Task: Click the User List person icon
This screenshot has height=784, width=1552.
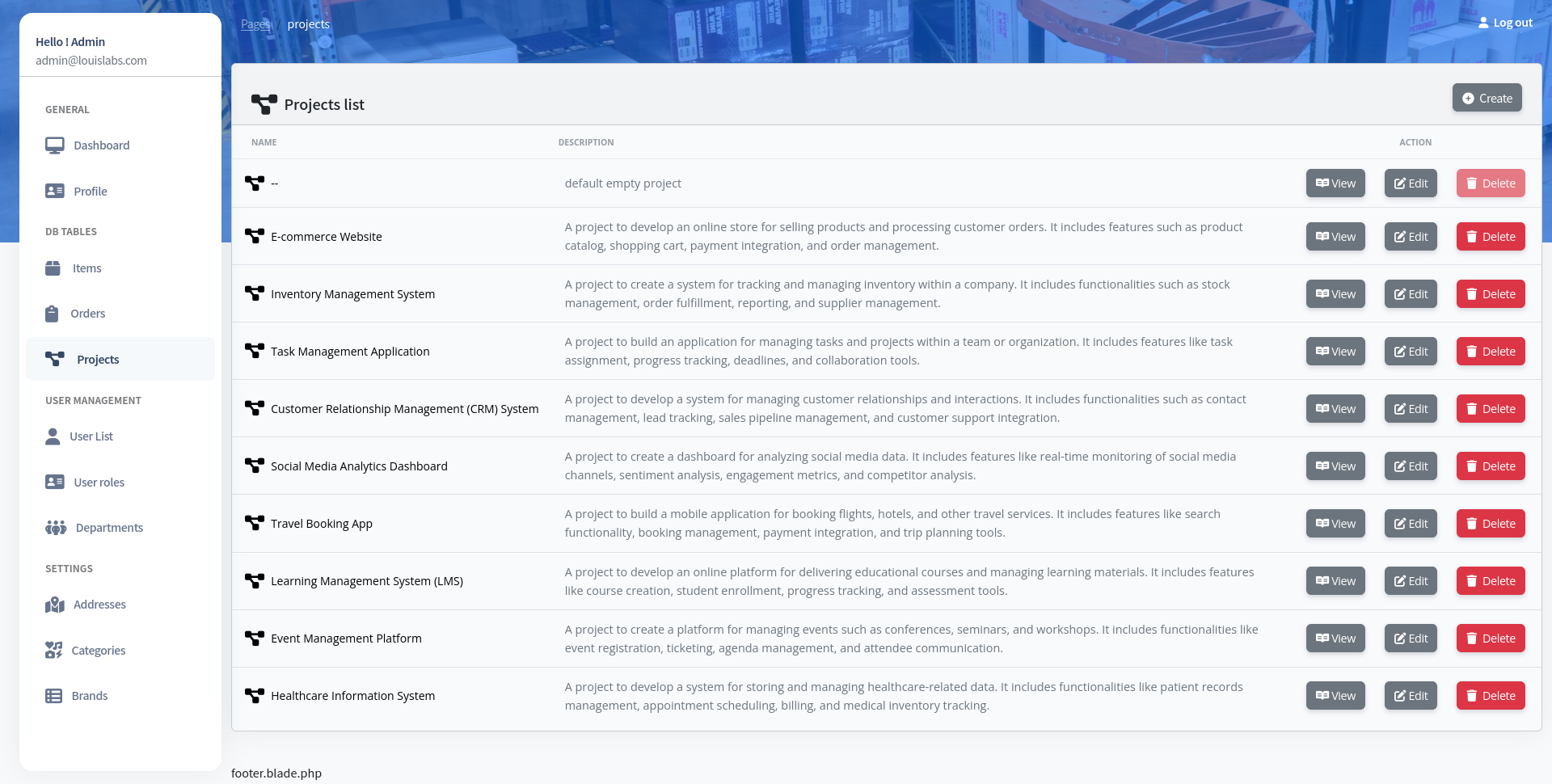Action: point(53,436)
